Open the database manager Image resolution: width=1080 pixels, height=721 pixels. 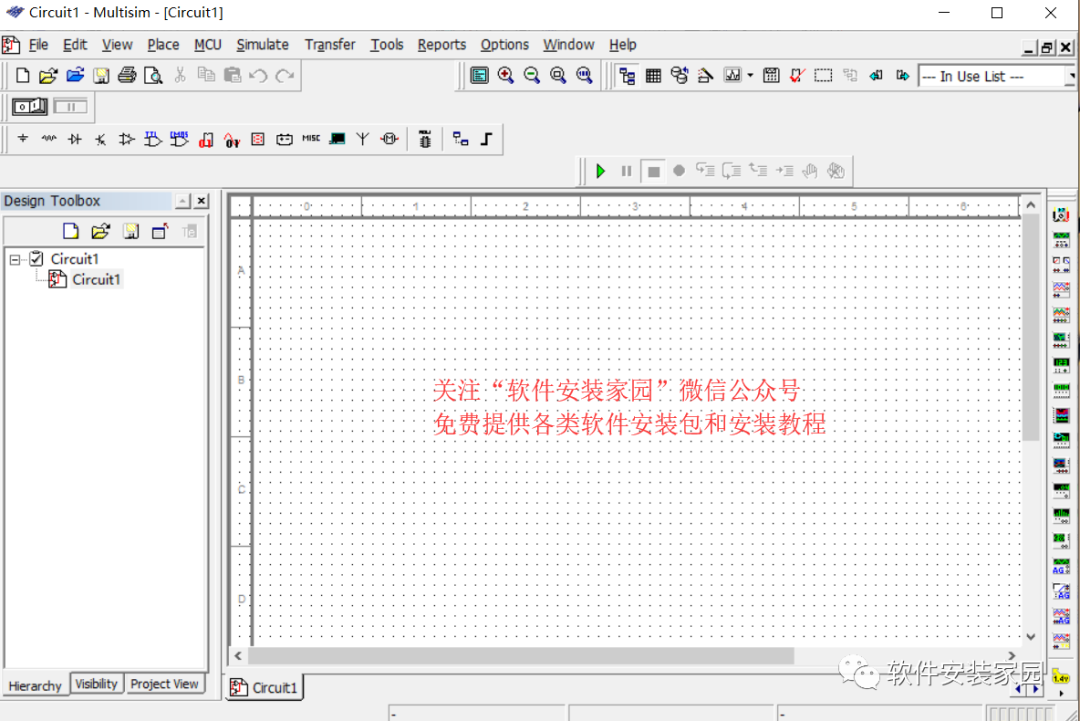tap(679, 76)
